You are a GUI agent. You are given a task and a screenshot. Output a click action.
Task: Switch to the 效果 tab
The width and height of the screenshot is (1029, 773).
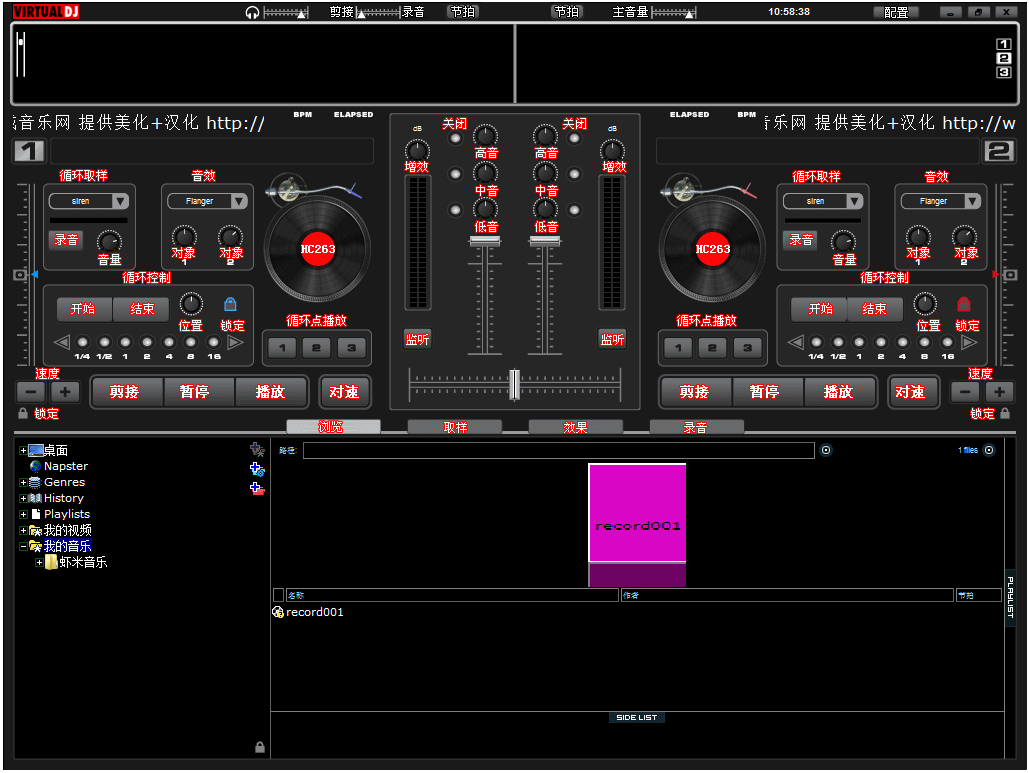coord(576,427)
